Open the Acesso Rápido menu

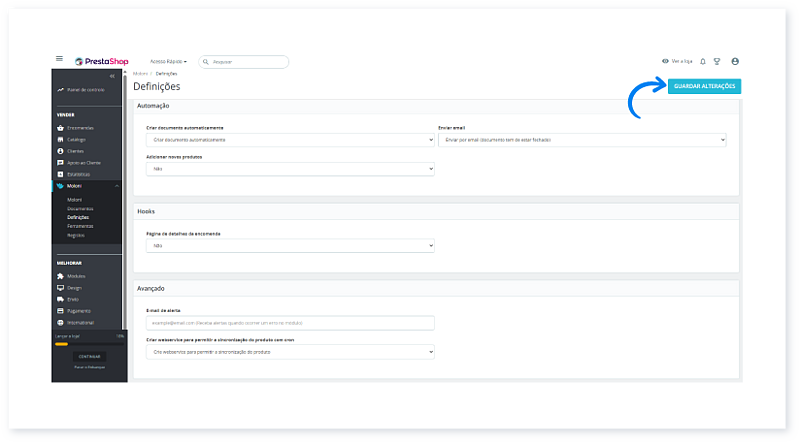click(168, 61)
